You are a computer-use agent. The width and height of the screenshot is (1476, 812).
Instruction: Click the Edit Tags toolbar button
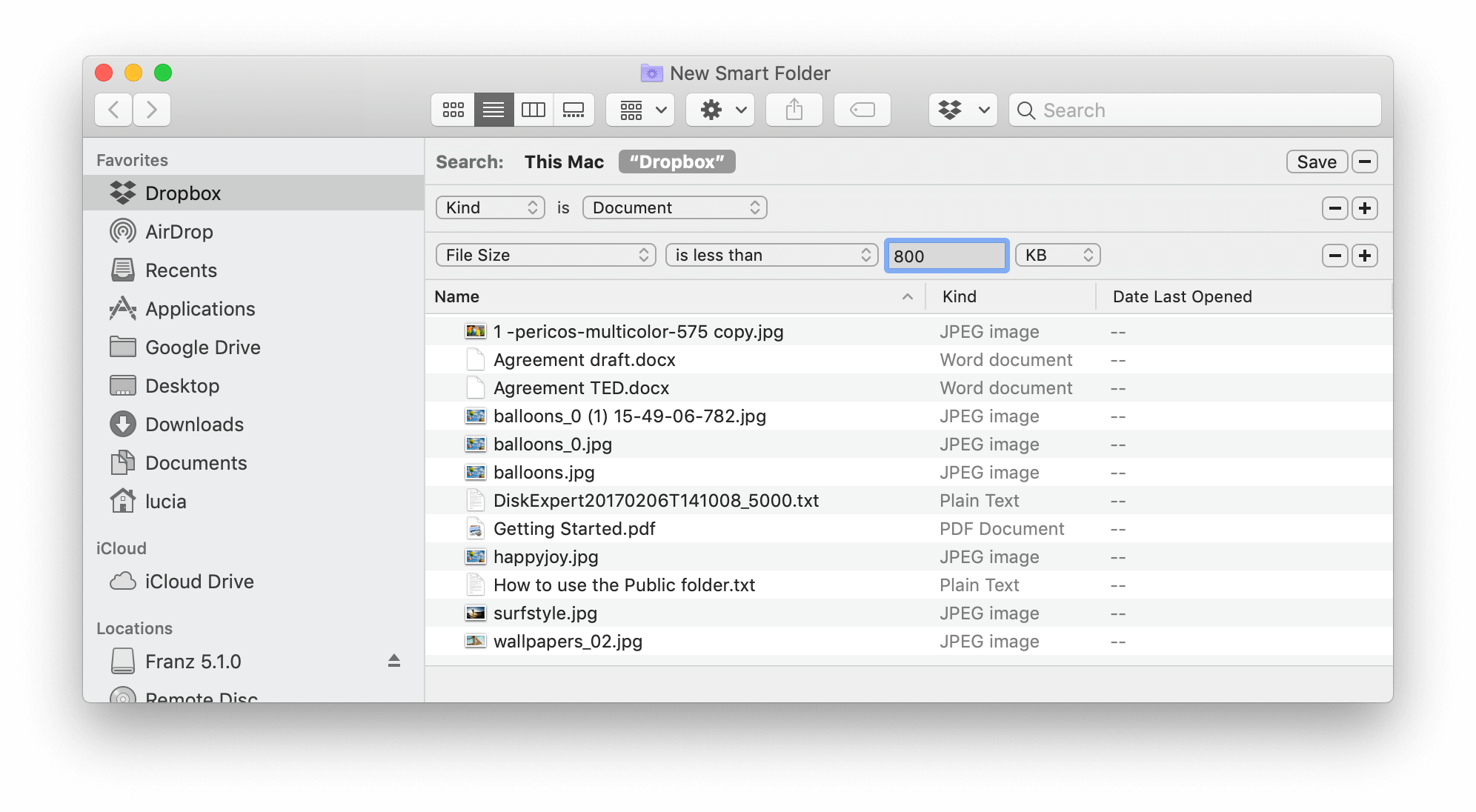tap(862, 110)
